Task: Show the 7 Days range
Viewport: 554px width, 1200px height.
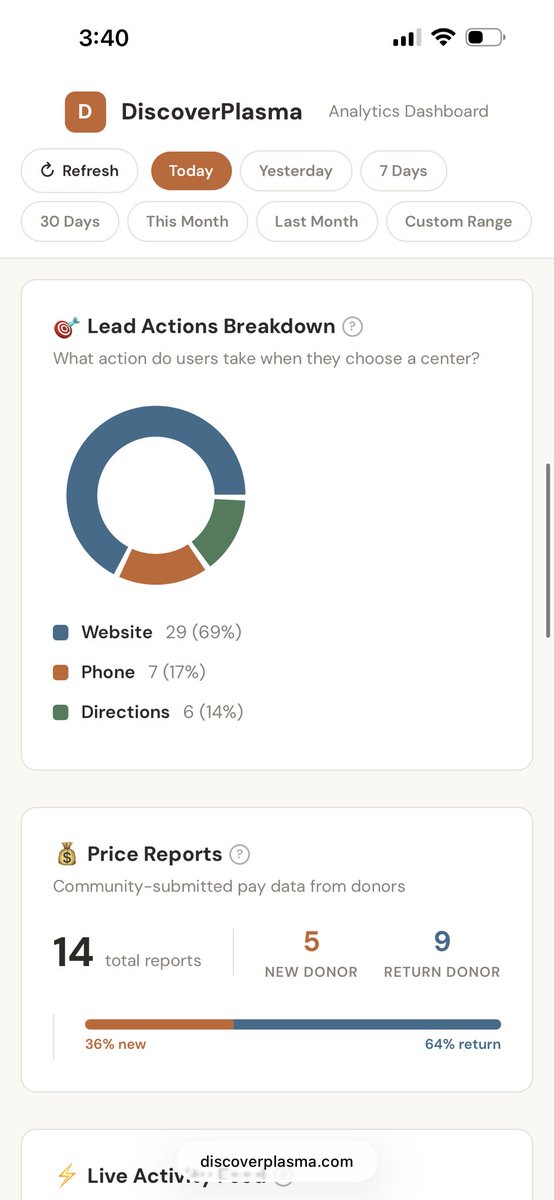Action: (x=403, y=171)
